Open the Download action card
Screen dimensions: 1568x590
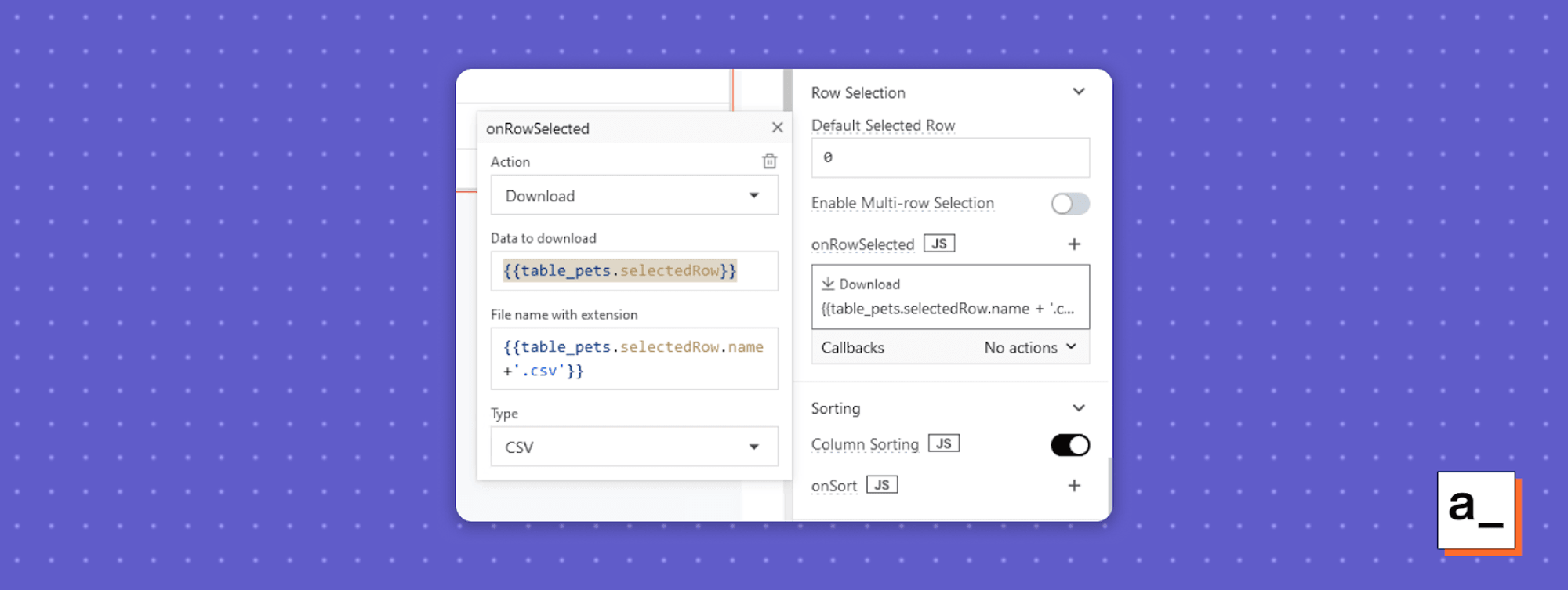coord(950,296)
